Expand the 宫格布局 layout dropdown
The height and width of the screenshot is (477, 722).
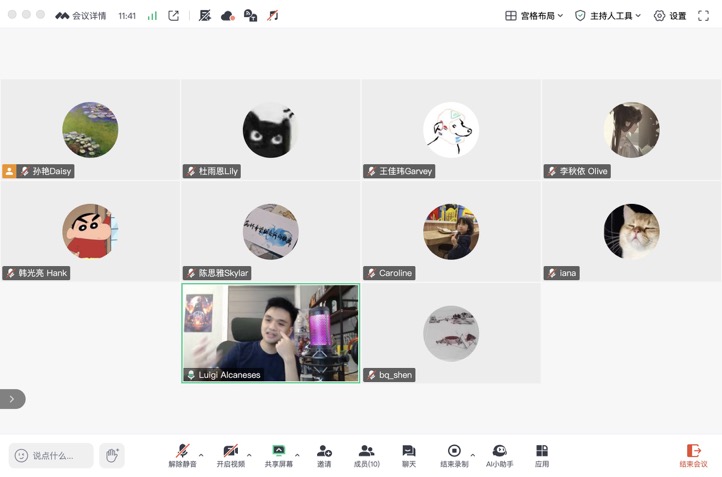(x=534, y=16)
